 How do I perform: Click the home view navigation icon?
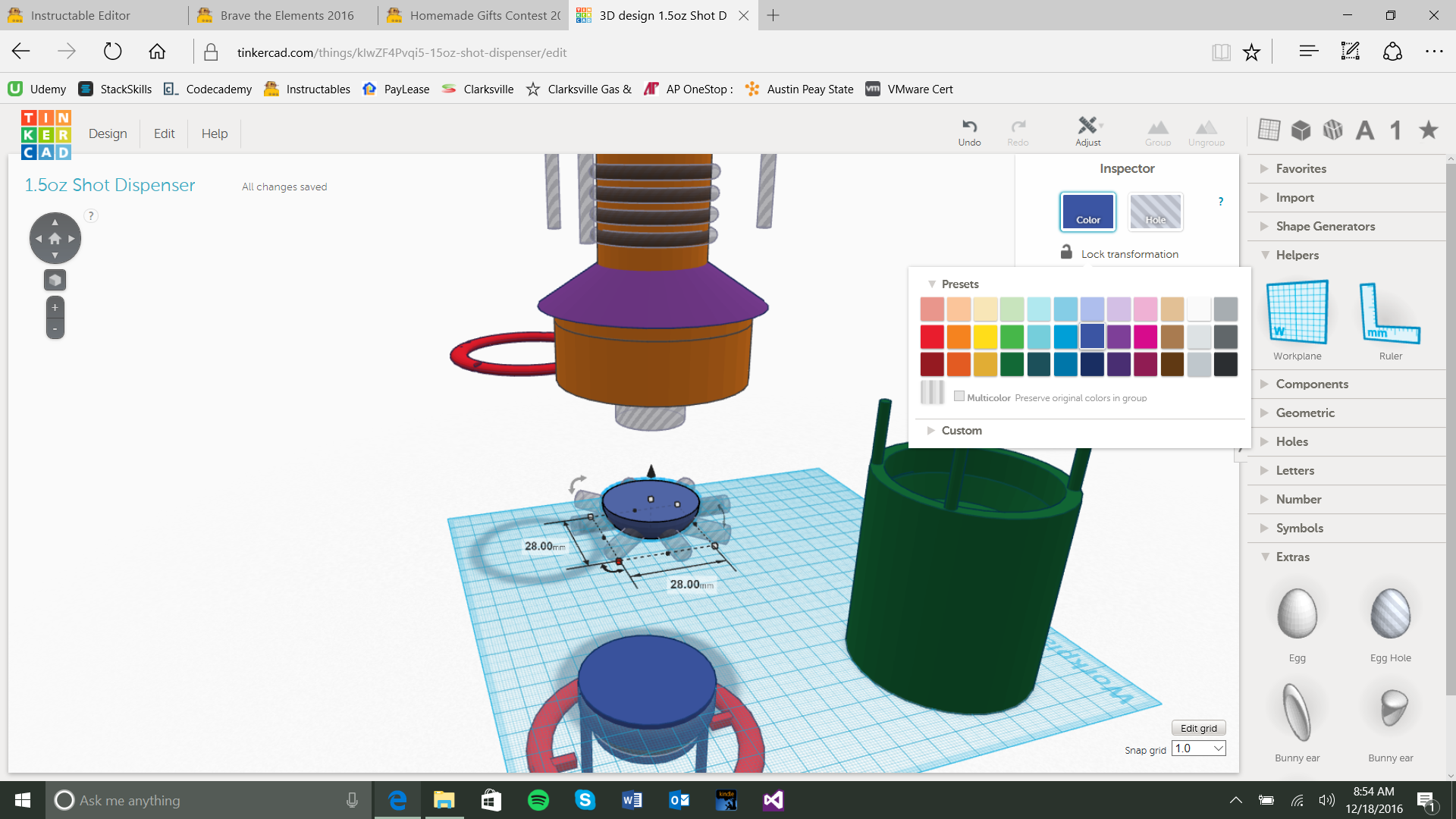(x=55, y=239)
